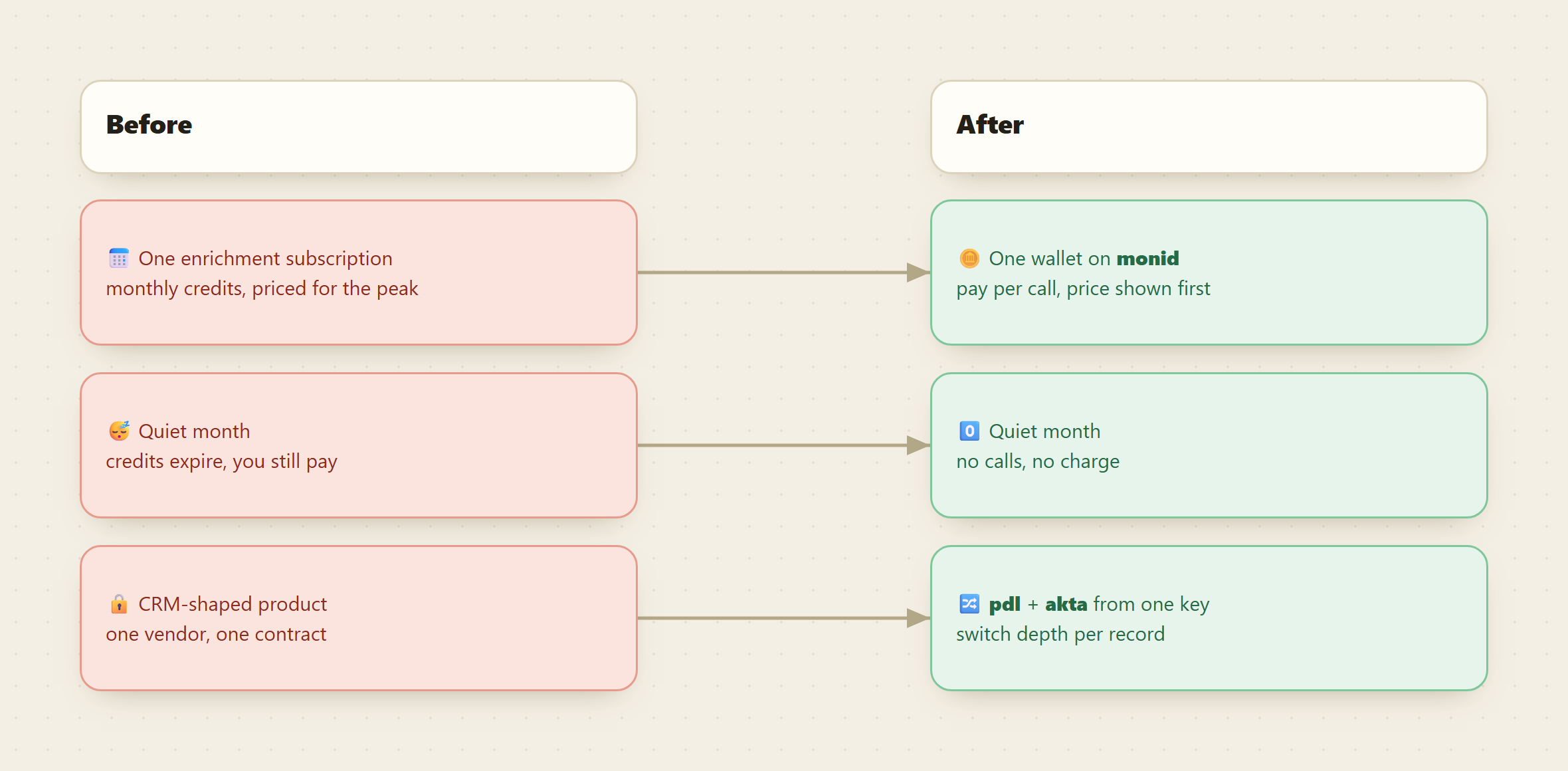Screen dimensions: 1568x771
Task: Click the arrowhead pointing to One wallet card
Action: click(918, 272)
